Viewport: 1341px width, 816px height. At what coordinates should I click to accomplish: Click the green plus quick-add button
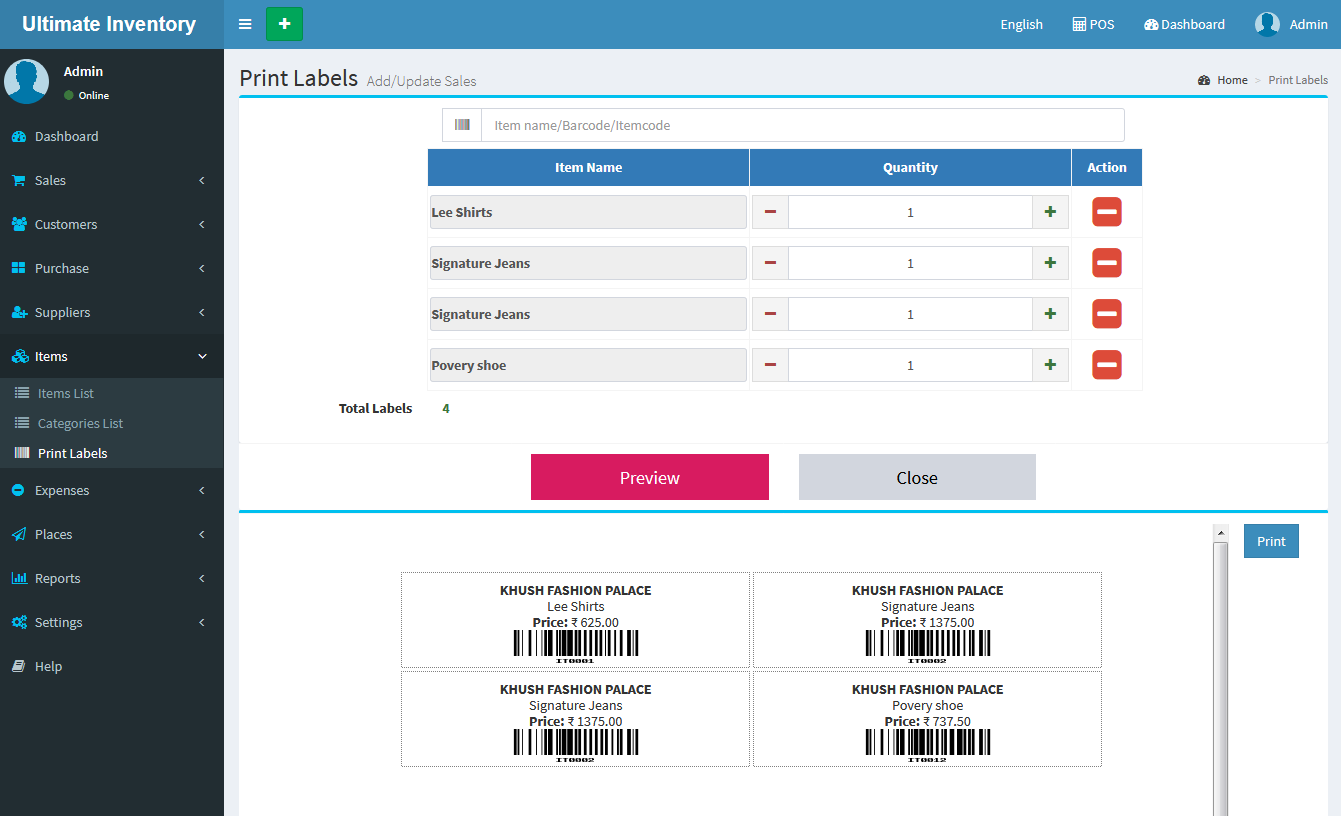pos(284,24)
